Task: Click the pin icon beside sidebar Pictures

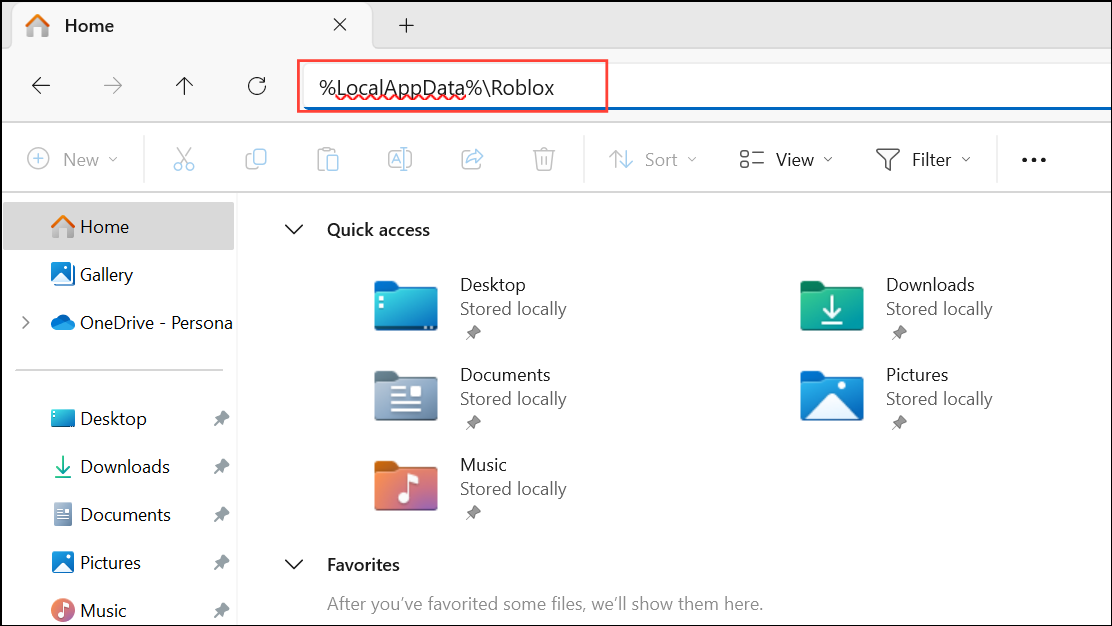Action: click(x=221, y=563)
